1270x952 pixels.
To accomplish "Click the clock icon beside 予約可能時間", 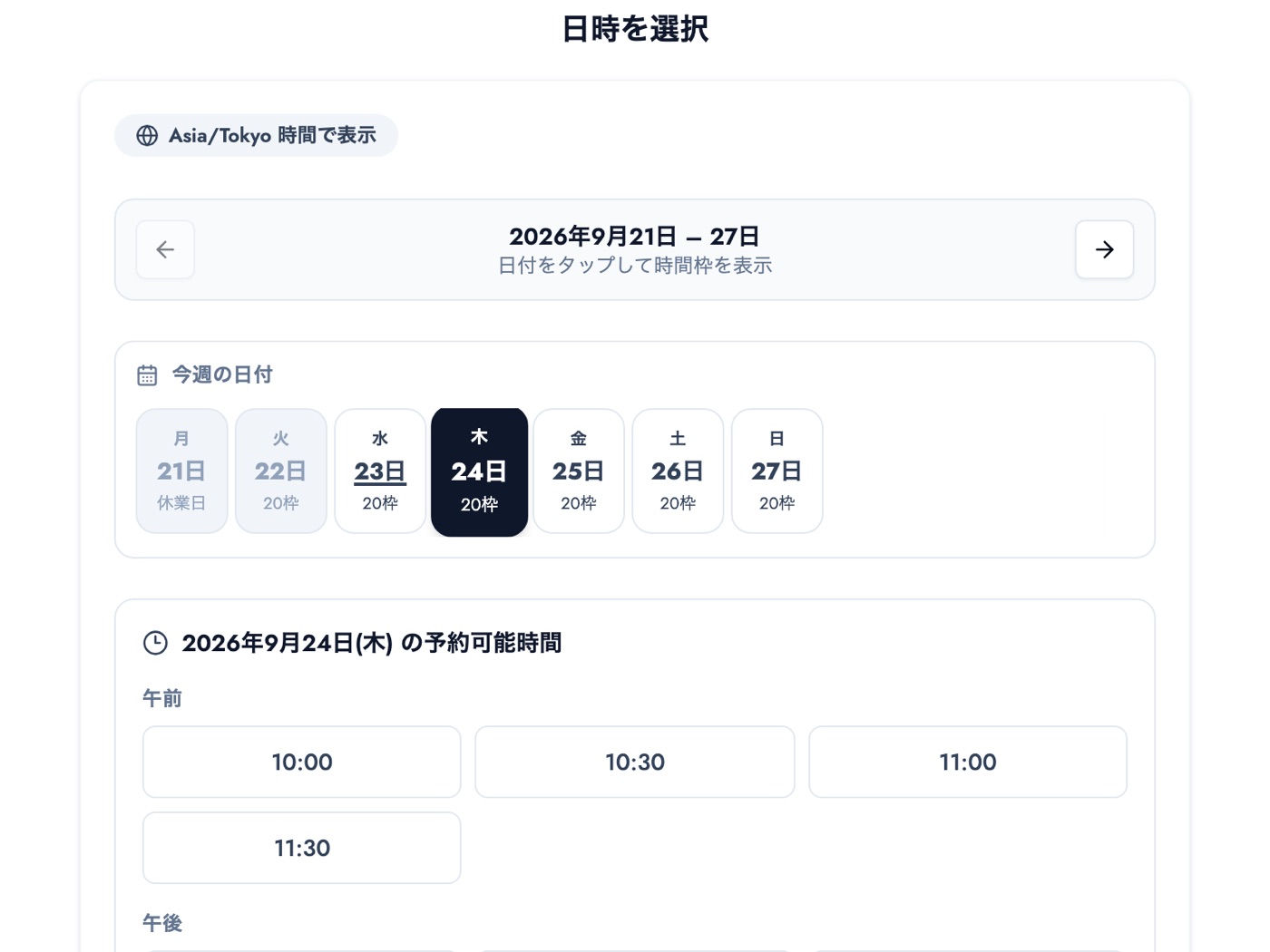I will tap(155, 643).
